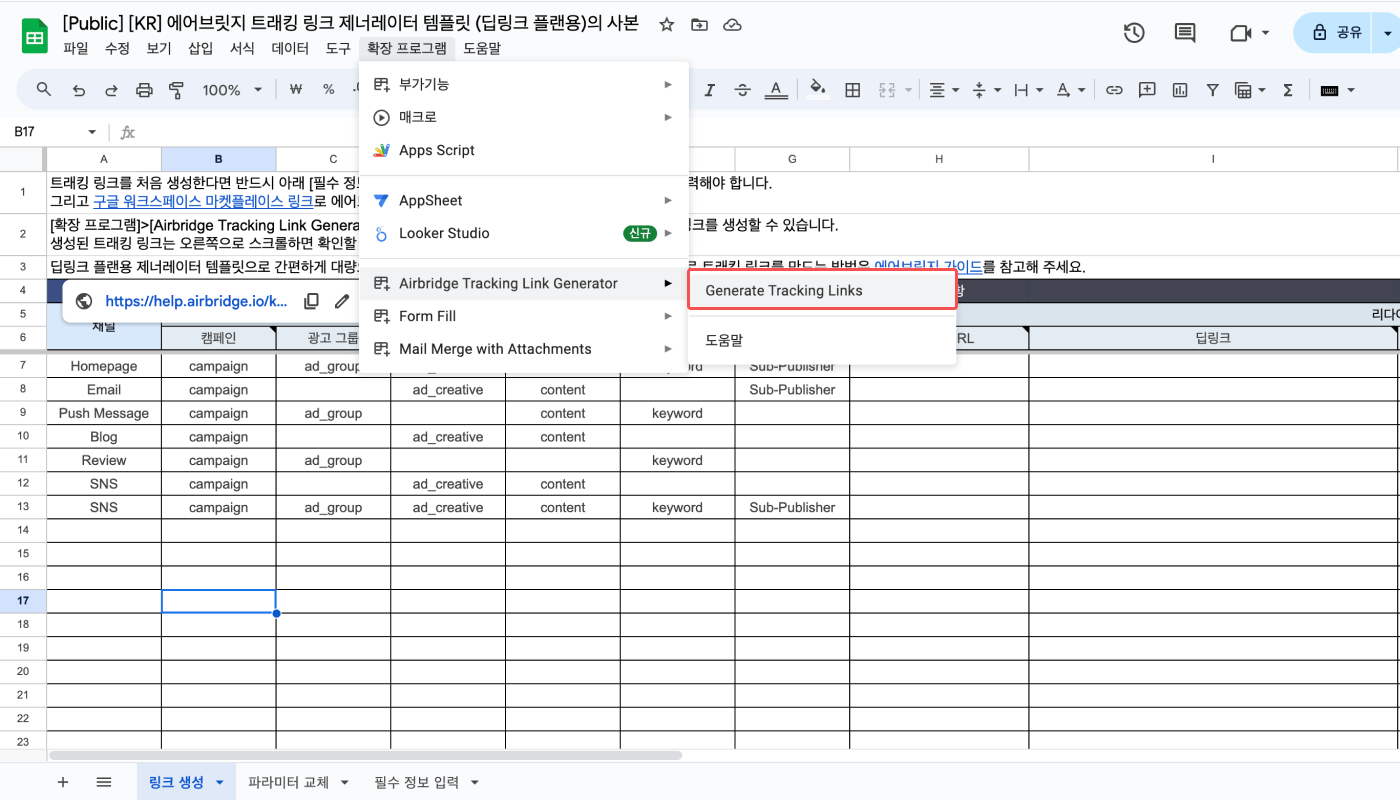Print the spreadsheet
This screenshot has width=1400, height=800.
[144, 90]
